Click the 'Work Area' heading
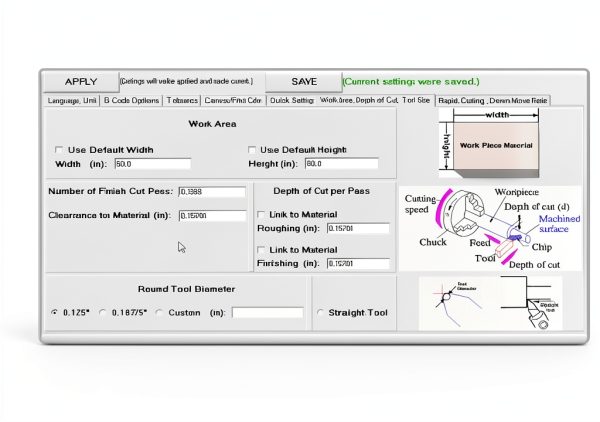The height and width of the screenshot is (422, 600). click(x=212, y=124)
